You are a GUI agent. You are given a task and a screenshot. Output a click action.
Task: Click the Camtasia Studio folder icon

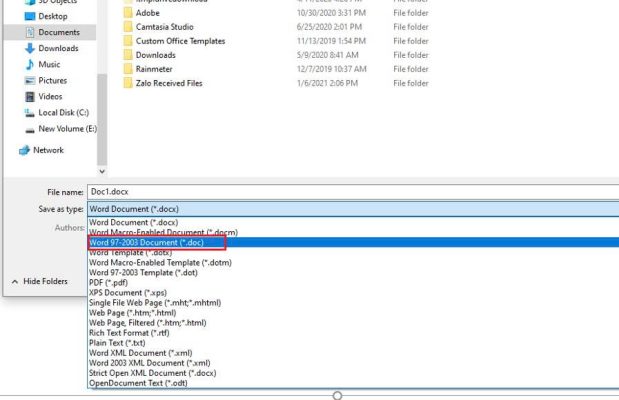128,27
